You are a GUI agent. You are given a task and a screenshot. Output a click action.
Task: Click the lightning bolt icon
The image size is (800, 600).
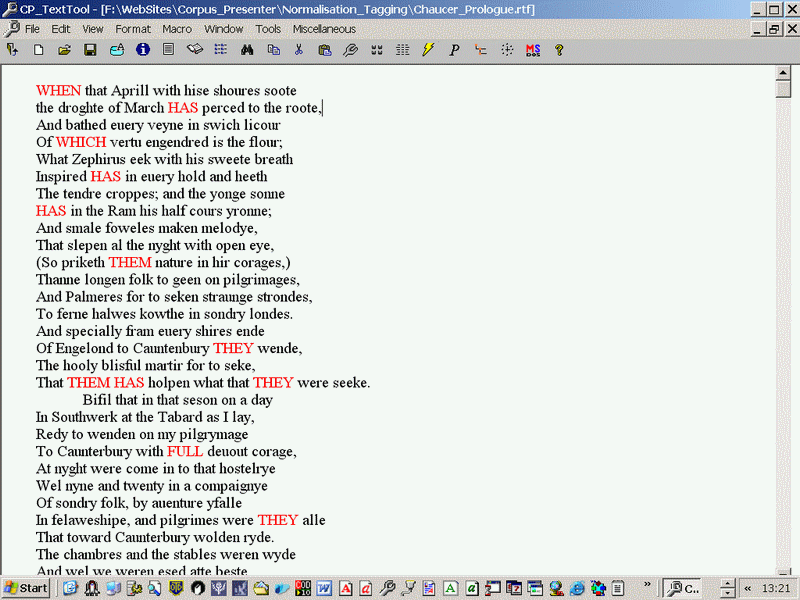[428, 49]
